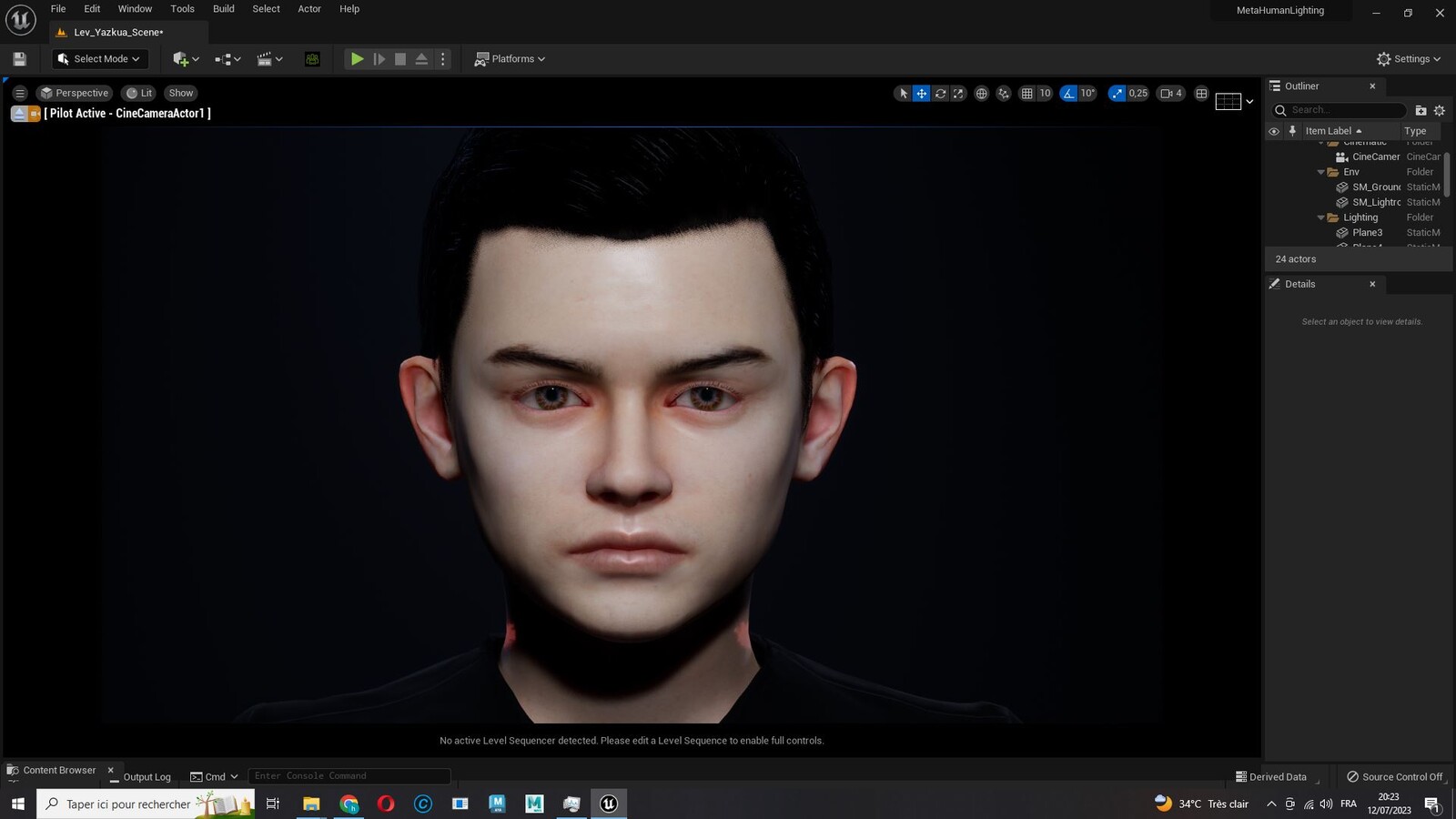Open the Lit view mode menu
The width and height of the screenshot is (1456, 819).
coord(139,93)
